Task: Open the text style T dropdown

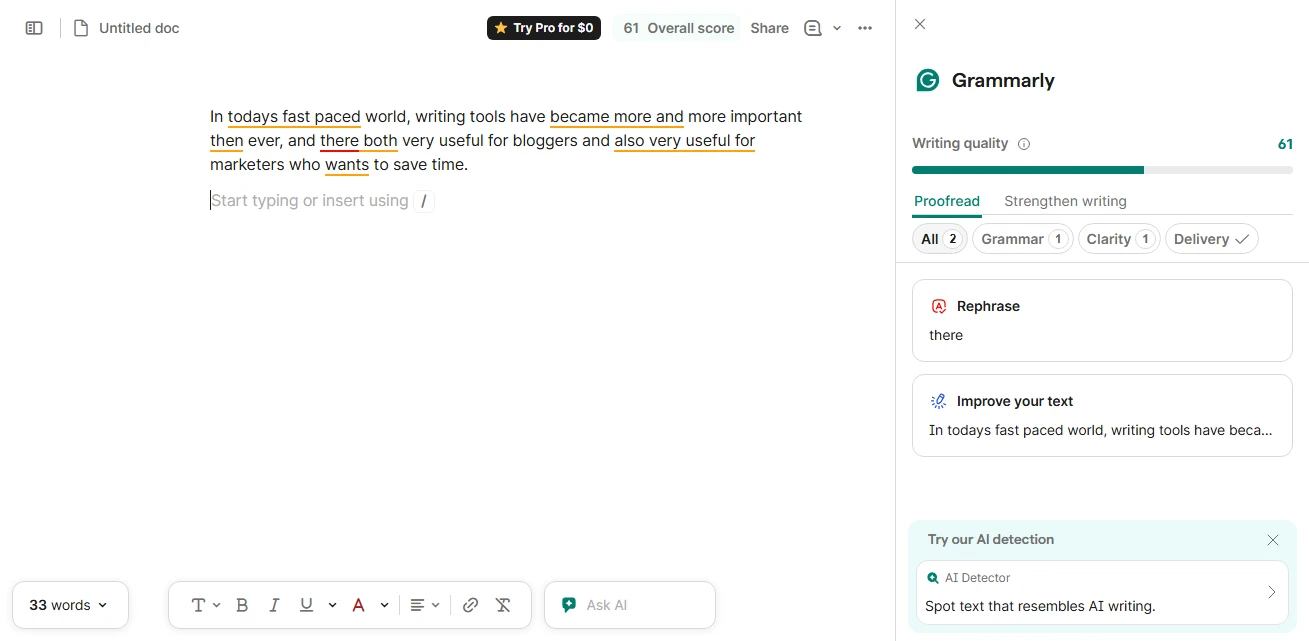Action: 206,605
